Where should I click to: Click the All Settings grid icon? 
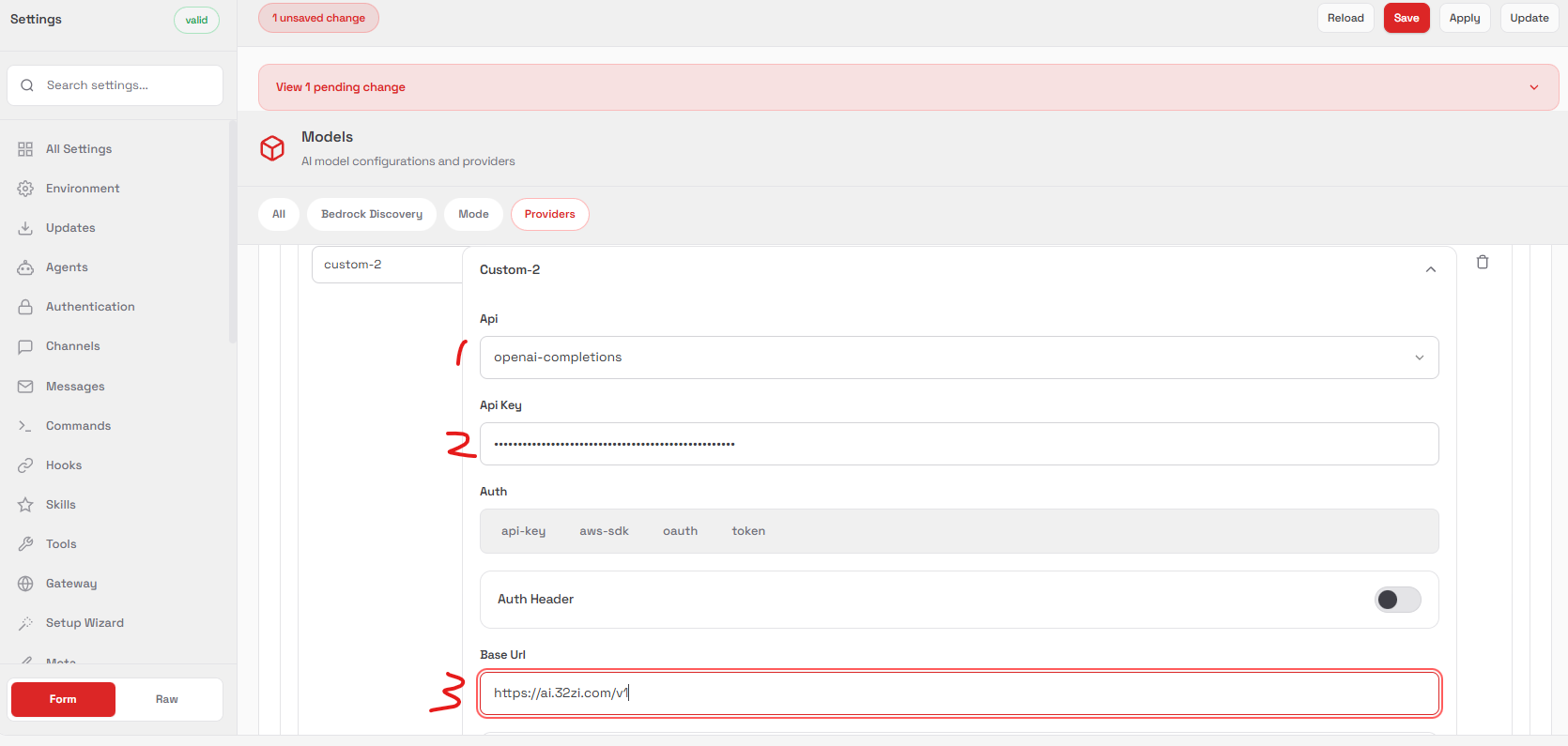coord(25,149)
